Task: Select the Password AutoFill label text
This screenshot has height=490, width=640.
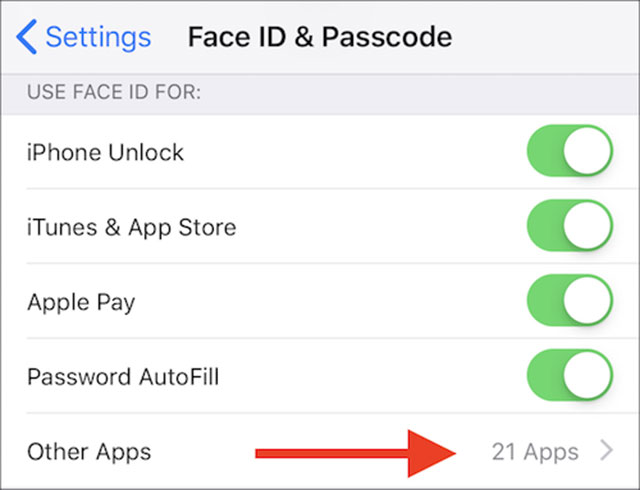Action: click(x=123, y=378)
